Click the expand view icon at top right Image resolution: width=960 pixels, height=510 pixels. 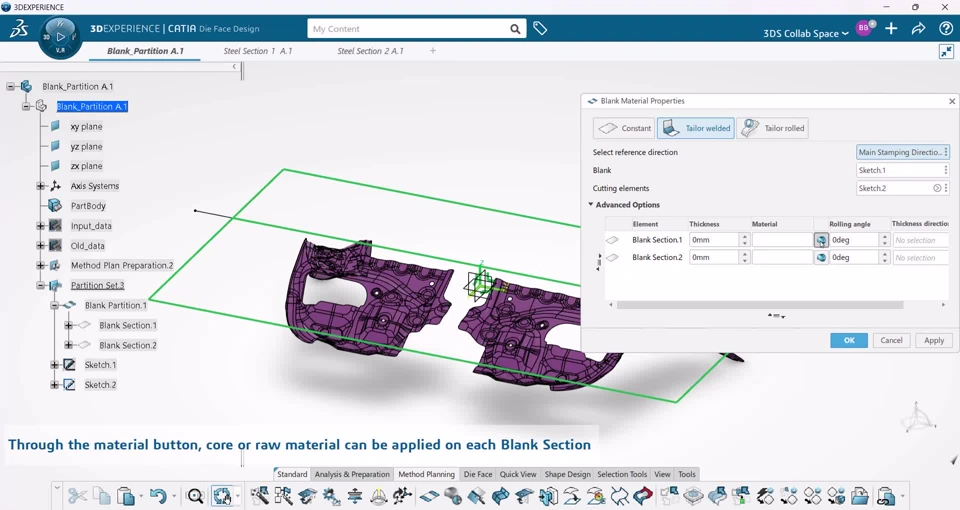pos(946,51)
